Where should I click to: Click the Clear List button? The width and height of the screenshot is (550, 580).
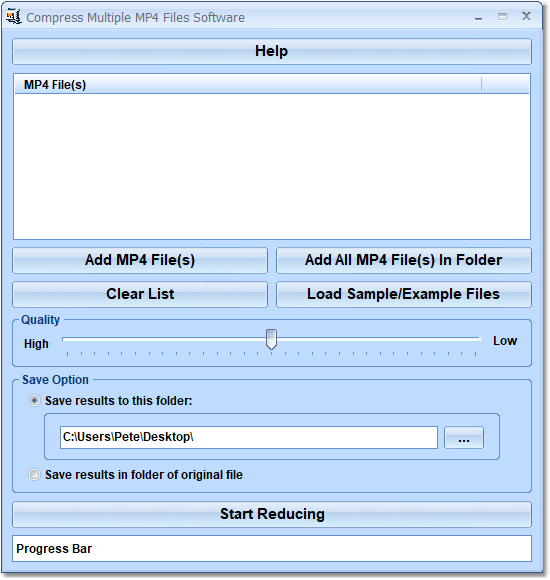pyautogui.click(x=140, y=294)
